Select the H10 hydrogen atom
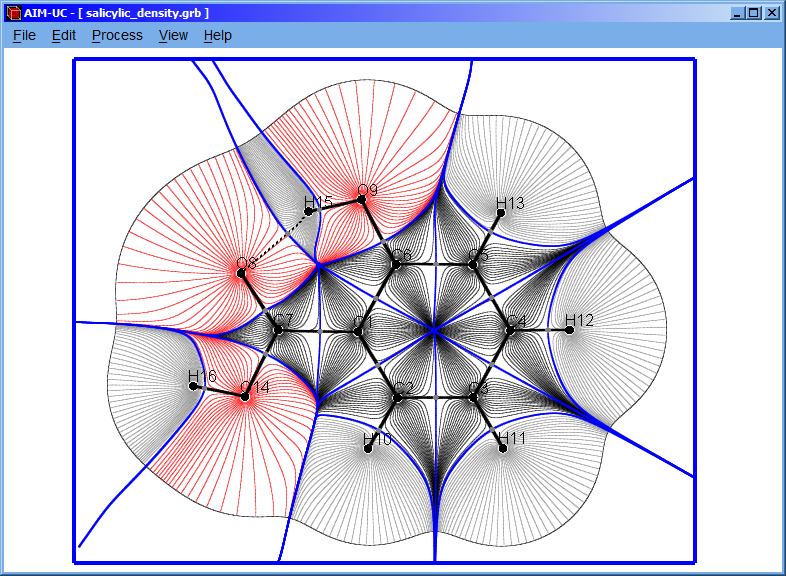Image resolution: width=786 pixels, height=576 pixels. [368, 448]
